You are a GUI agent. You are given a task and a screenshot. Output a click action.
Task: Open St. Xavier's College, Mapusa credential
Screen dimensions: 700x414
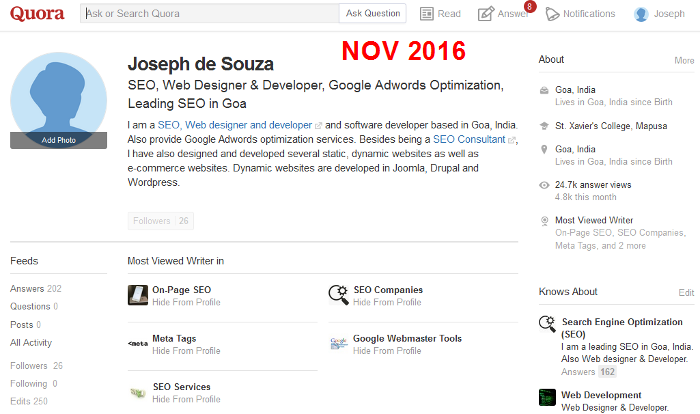point(611,126)
